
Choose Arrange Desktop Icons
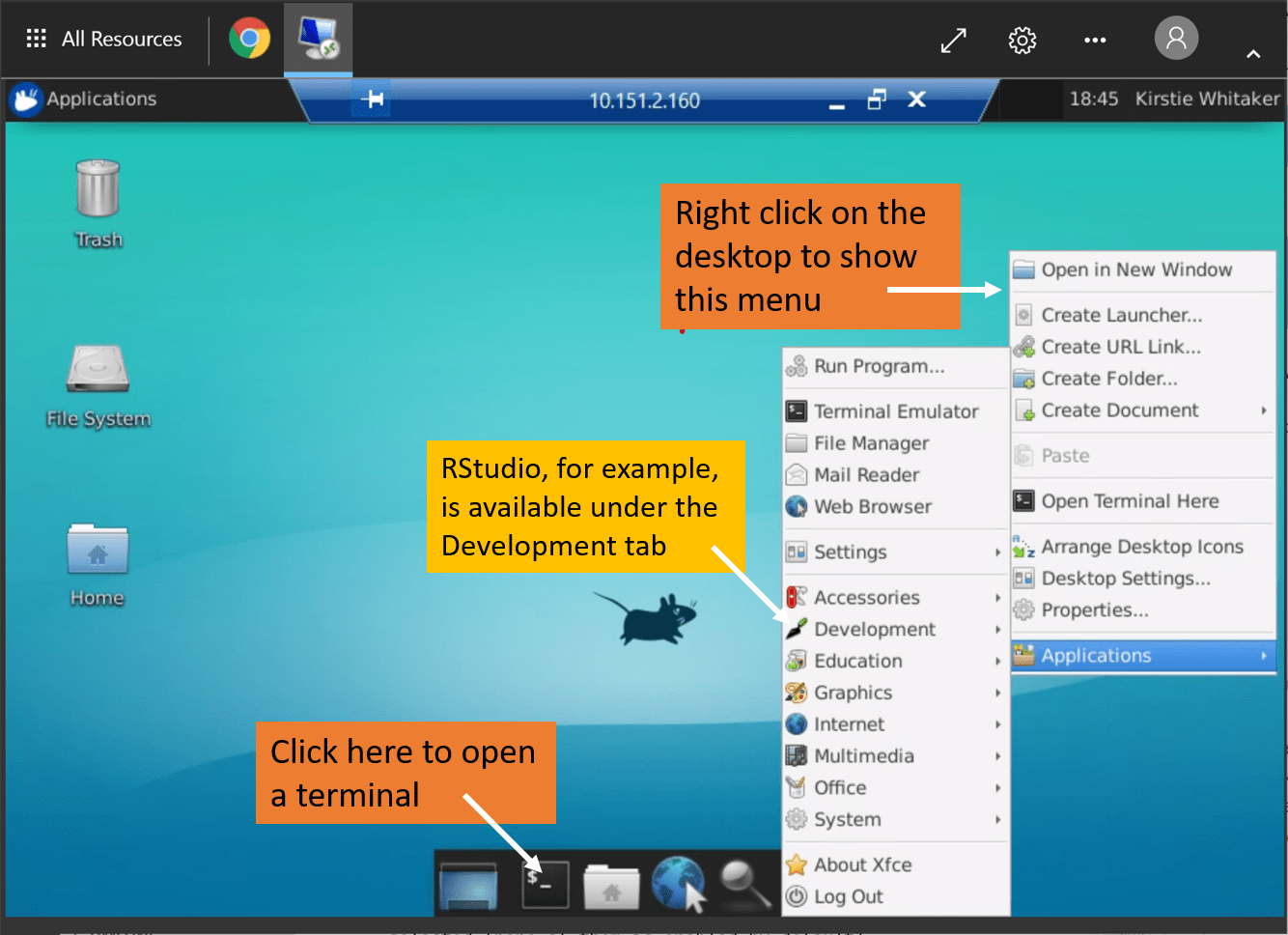click(1143, 547)
